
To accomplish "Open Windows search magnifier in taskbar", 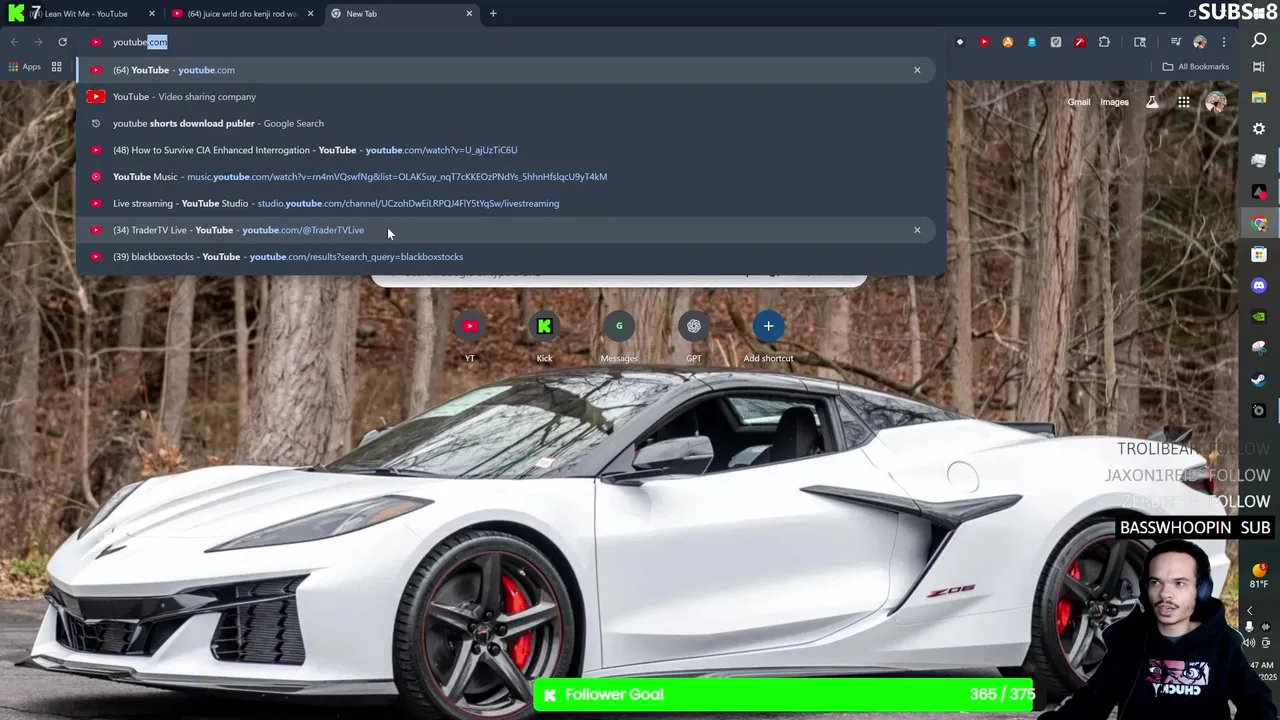I will tap(1259, 41).
